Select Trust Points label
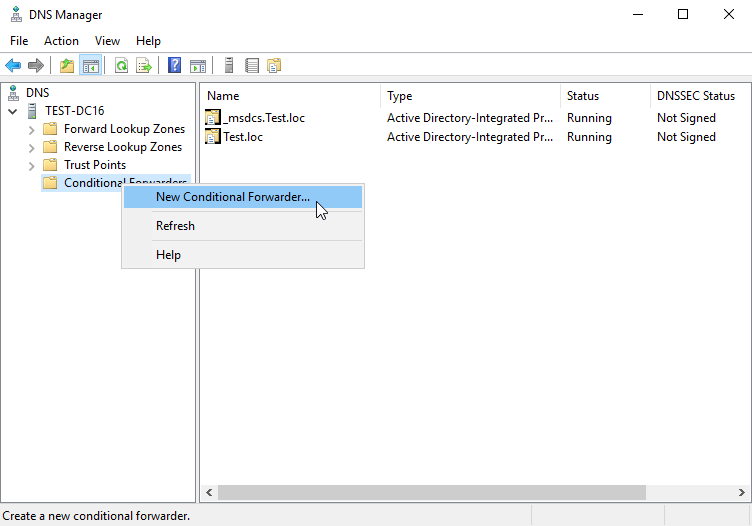The height and width of the screenshot is (526, 752). pos(95,165)
